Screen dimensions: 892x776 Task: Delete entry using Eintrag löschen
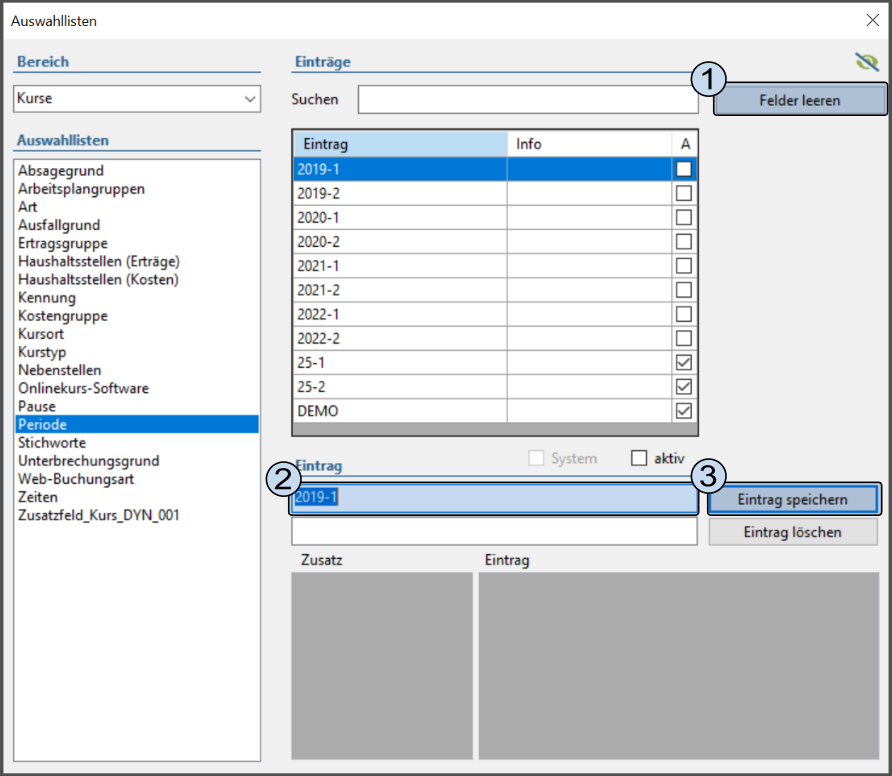point(793,532)
